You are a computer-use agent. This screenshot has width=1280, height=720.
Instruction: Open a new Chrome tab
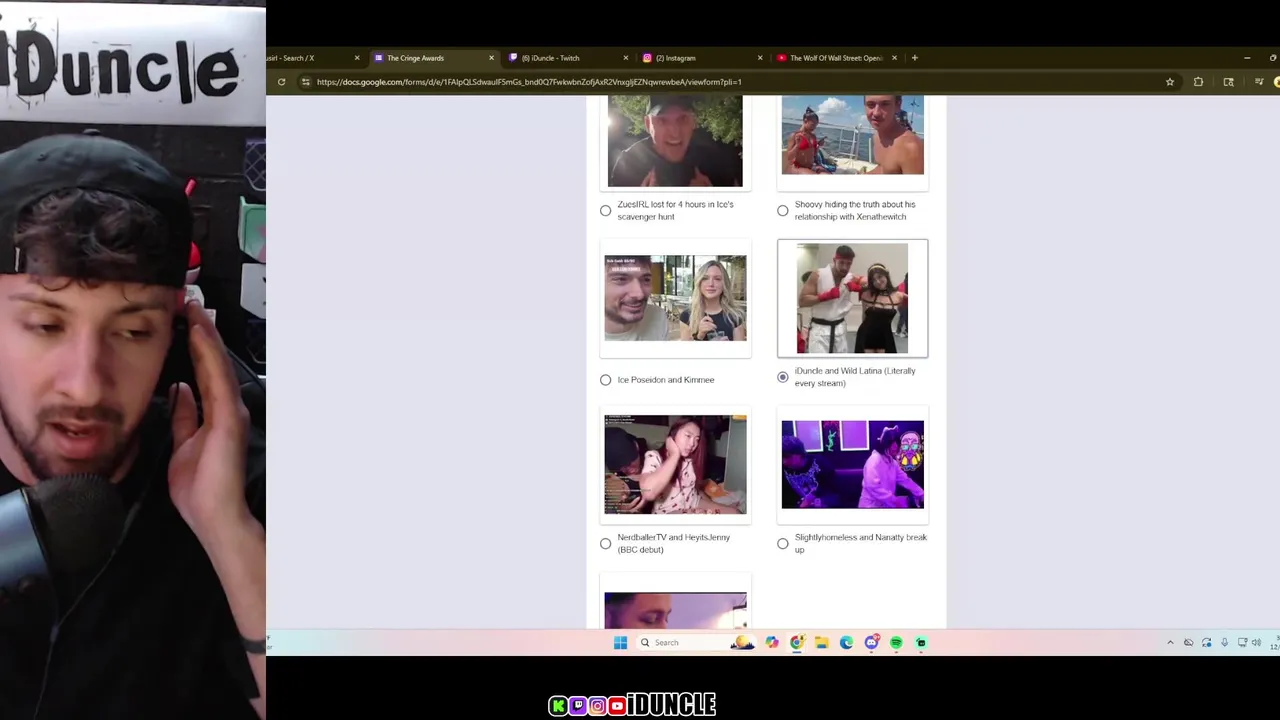coord(914,58)
